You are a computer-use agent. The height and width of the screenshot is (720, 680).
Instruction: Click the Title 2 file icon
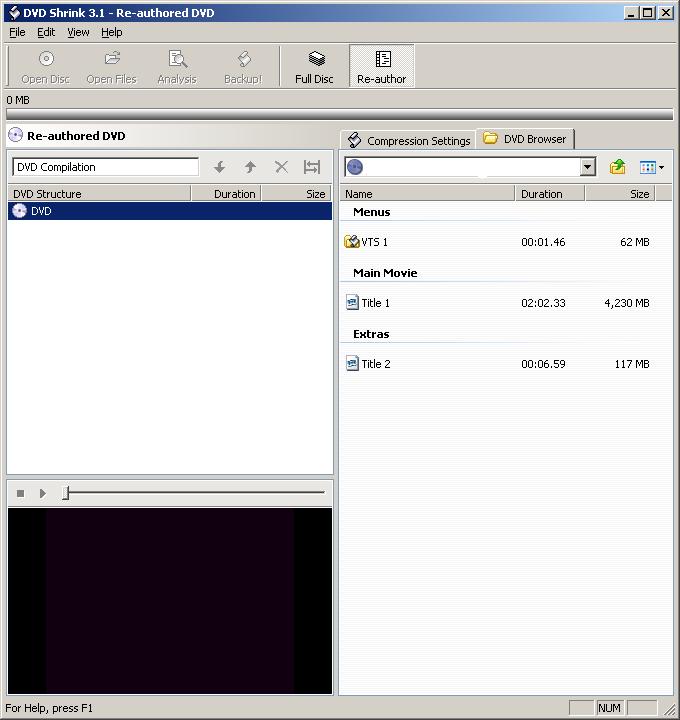pos(352,364)
